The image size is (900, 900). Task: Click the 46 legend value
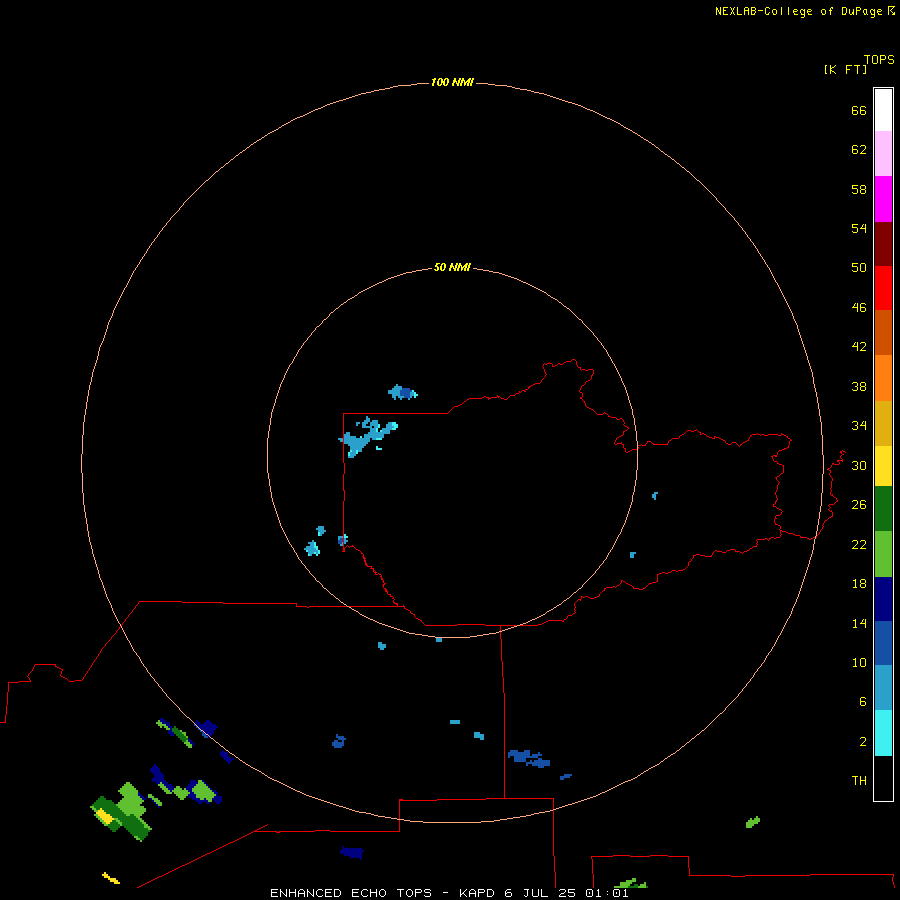coord(859,307)
